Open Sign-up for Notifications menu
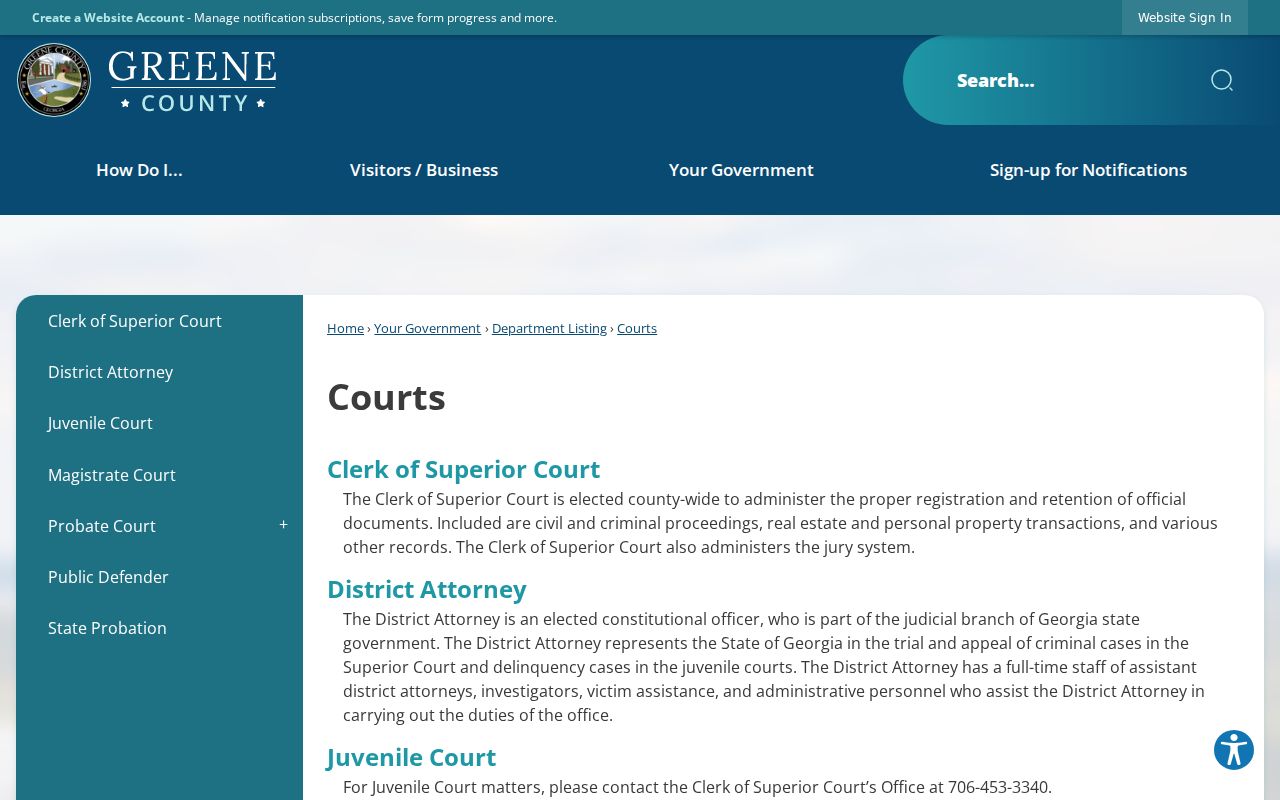1280x800 pixels. (1088, 170)
